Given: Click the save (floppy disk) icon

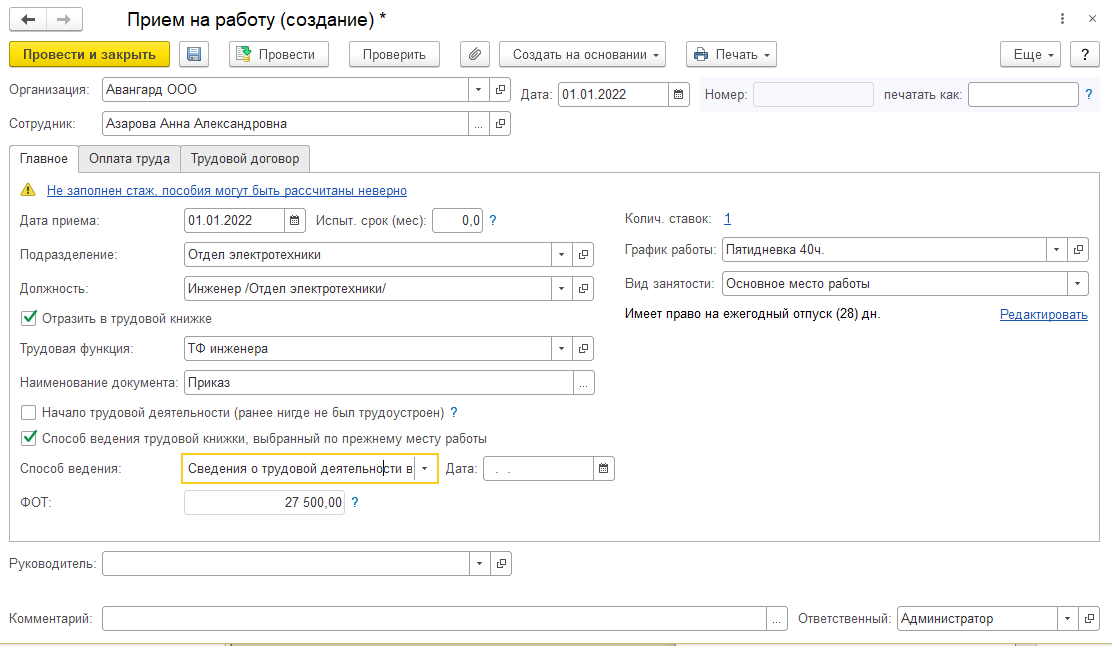Looking at the screenshot, I should (x=194, y=54).
